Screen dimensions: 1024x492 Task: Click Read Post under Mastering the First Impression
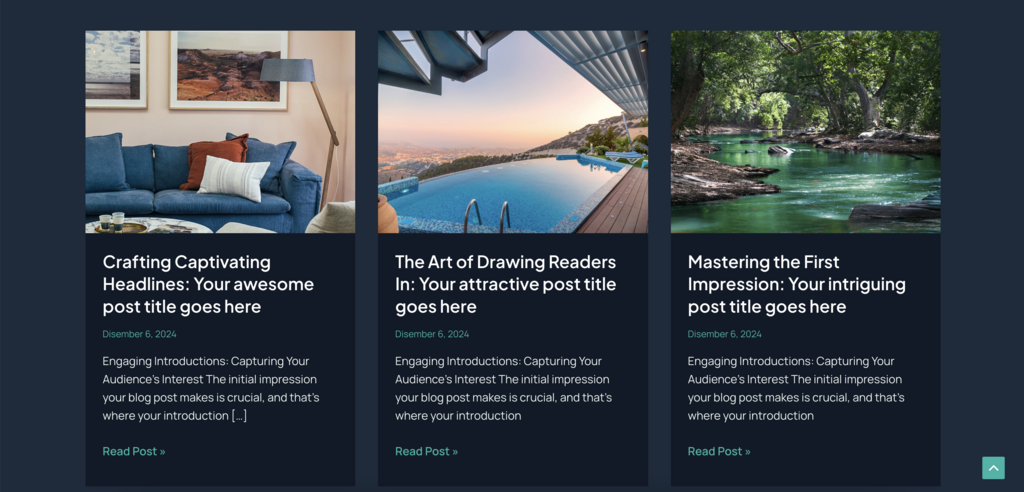pos(719,451)
